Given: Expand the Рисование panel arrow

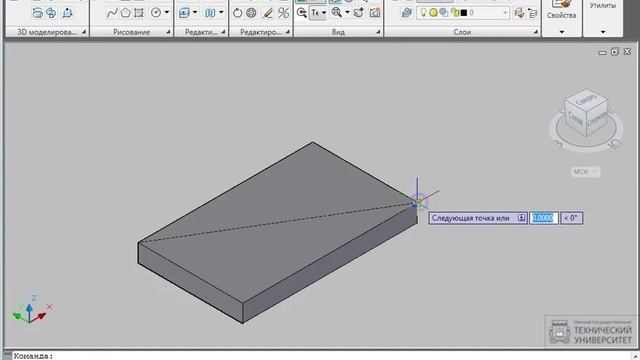Looking at the screenshot, I should (168, 32).
